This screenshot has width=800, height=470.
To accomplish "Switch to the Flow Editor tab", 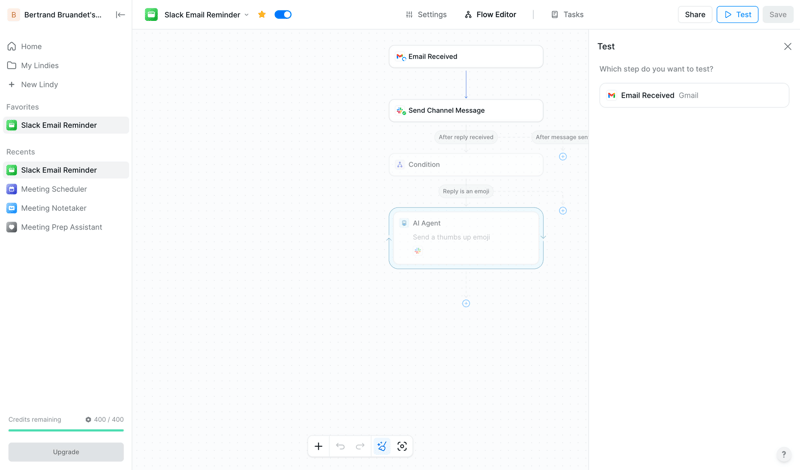I will tap(490, 15).
